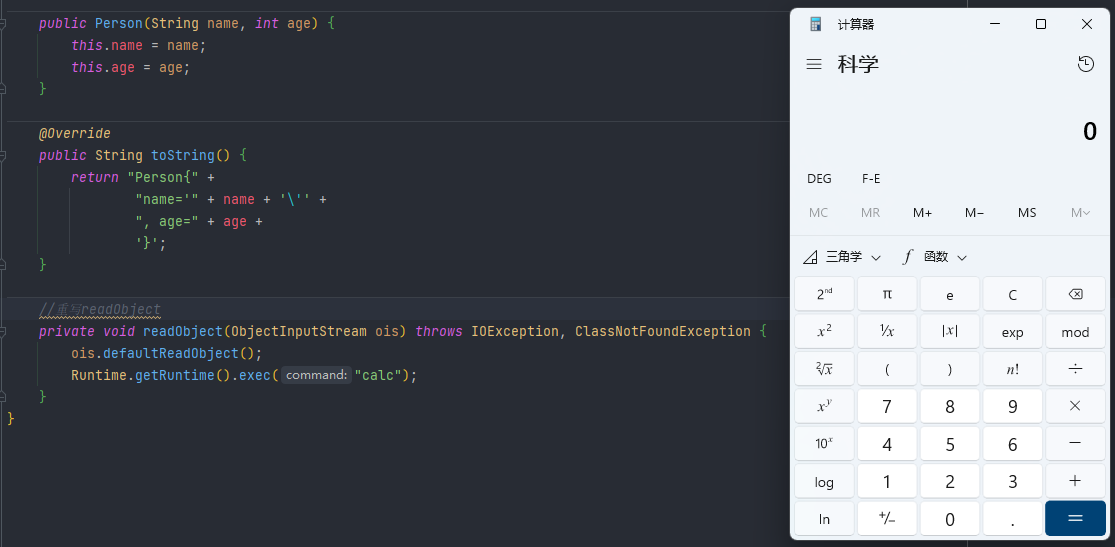
Task: Click the absolute value |x| key
Action: click(949, 331)
